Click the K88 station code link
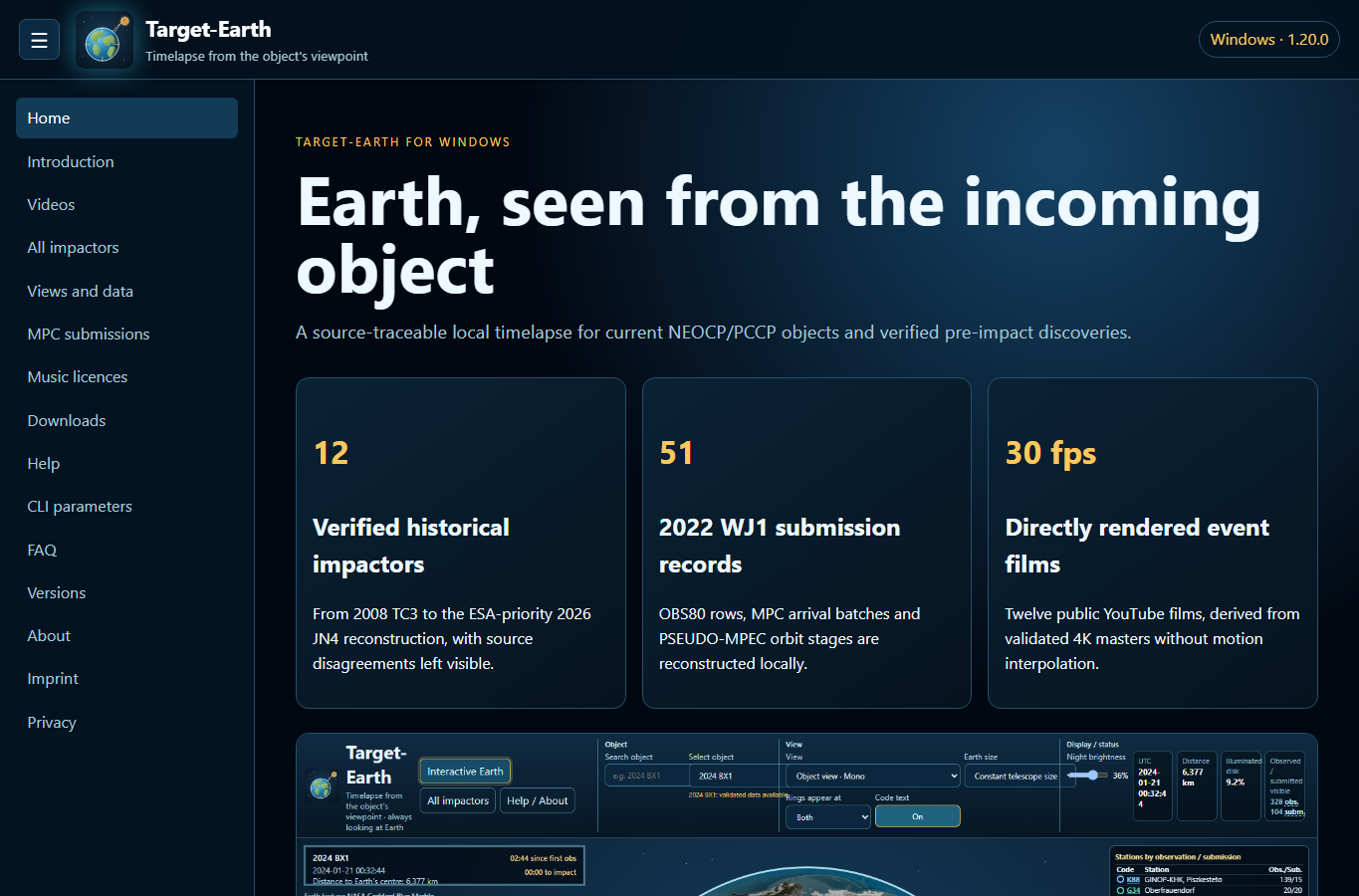The width and height of the screenshot is (1359, 896). point(1133,879)
